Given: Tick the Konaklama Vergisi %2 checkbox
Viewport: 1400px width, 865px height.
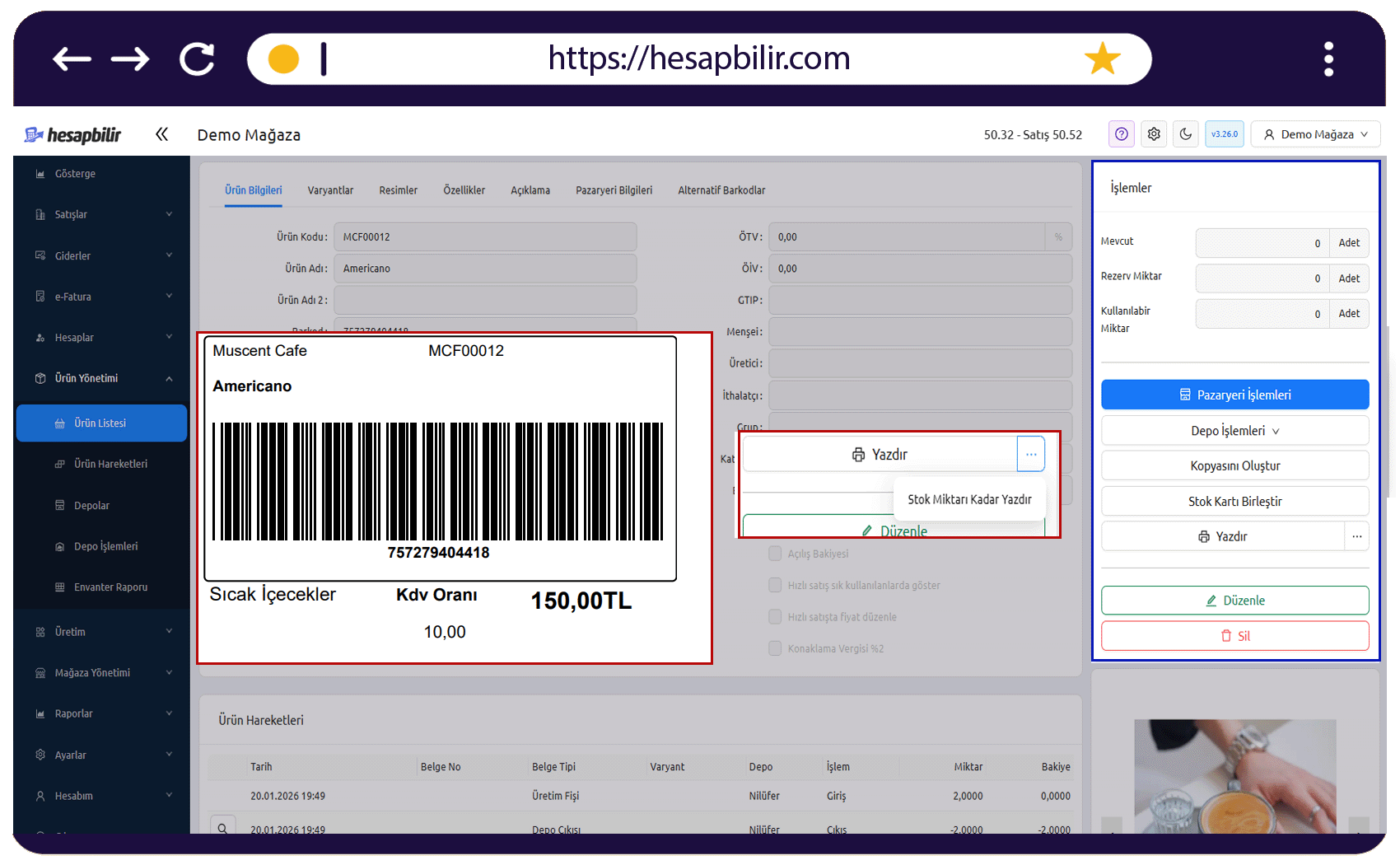Looking at the screenshot, I should coord(775,648).
